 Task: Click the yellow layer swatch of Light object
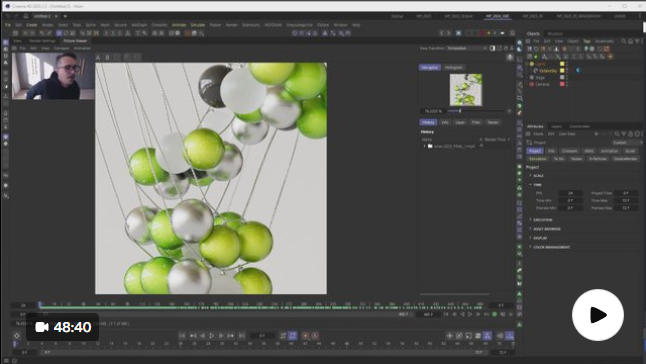coord(562,64)
